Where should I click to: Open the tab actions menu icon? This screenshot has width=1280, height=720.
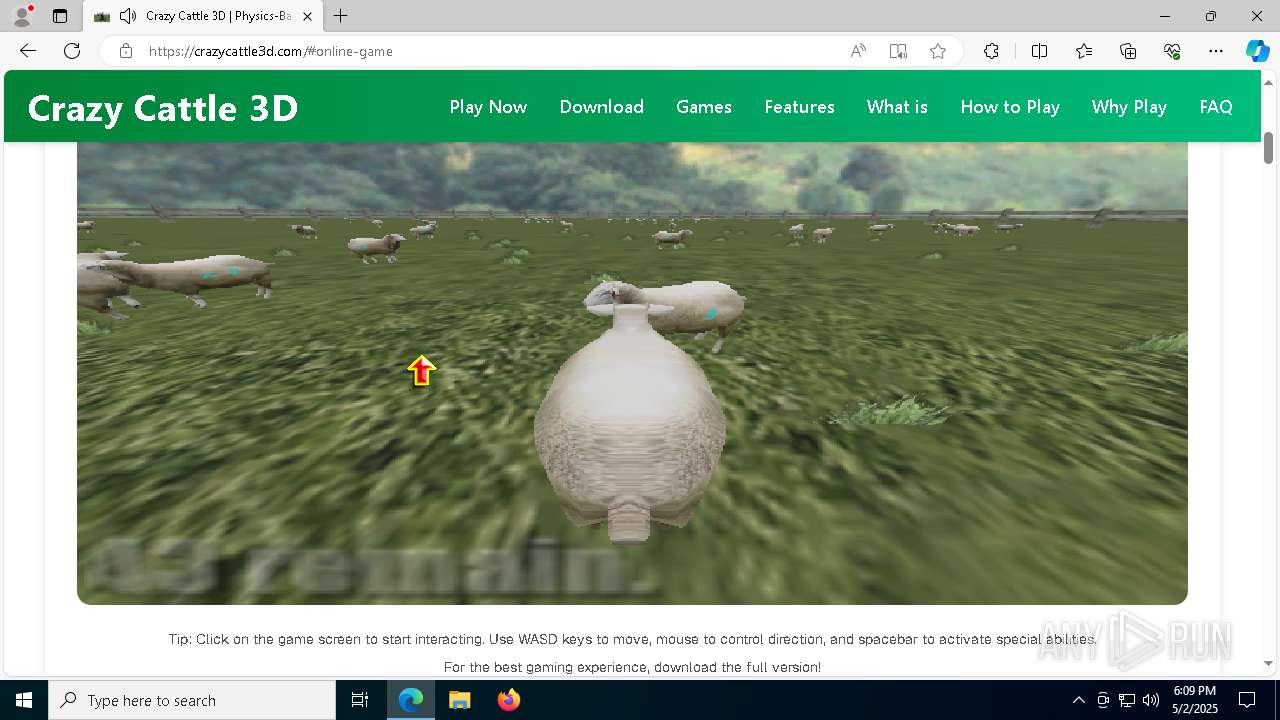pos(60,16)
